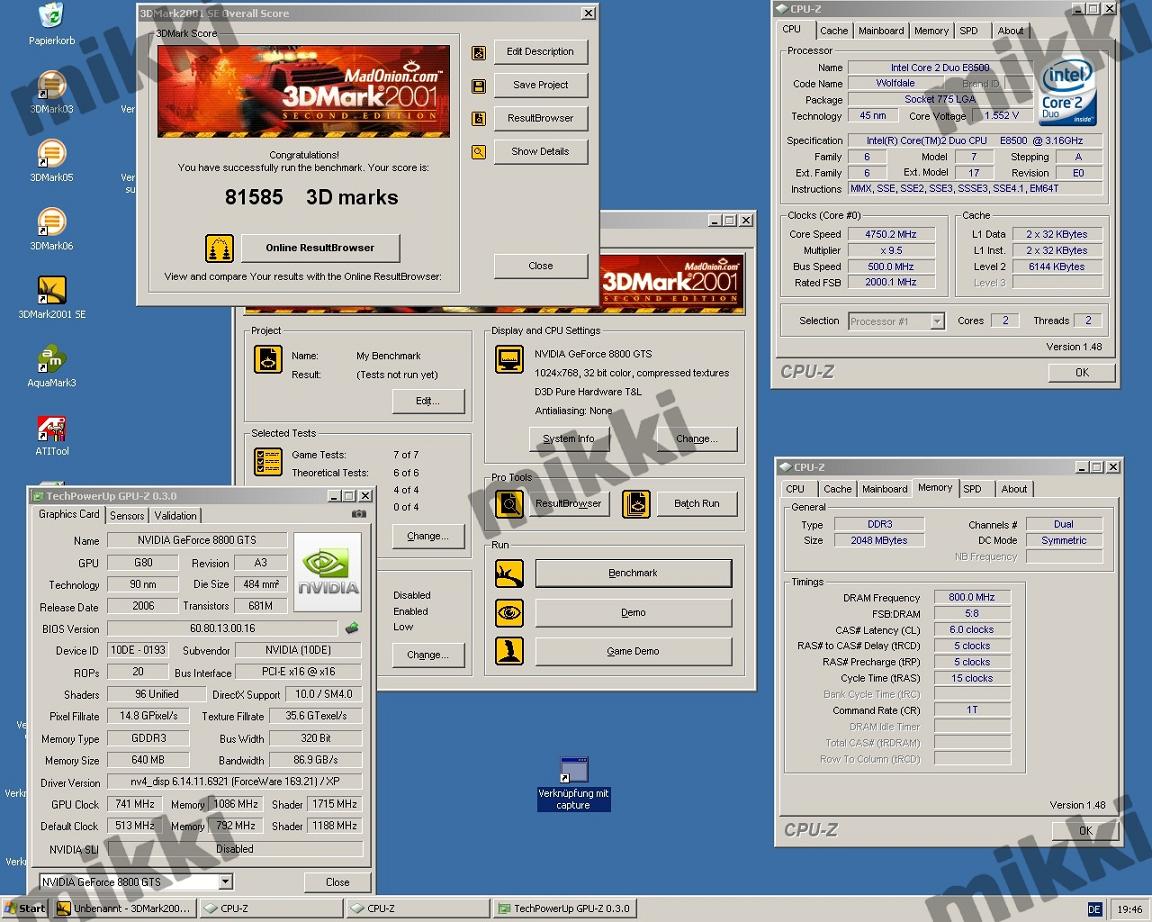This screenshot has width=1152, height=922.
Task: Switch to Cache tab in upper CPU-Z window
Action: coord(834,31)
